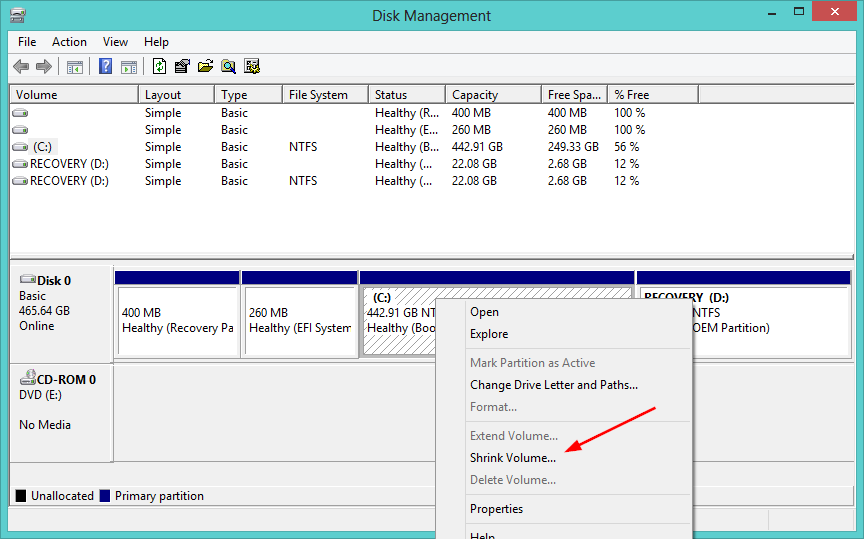Click the Forward arrow in the toolbar

click(43, 67)
